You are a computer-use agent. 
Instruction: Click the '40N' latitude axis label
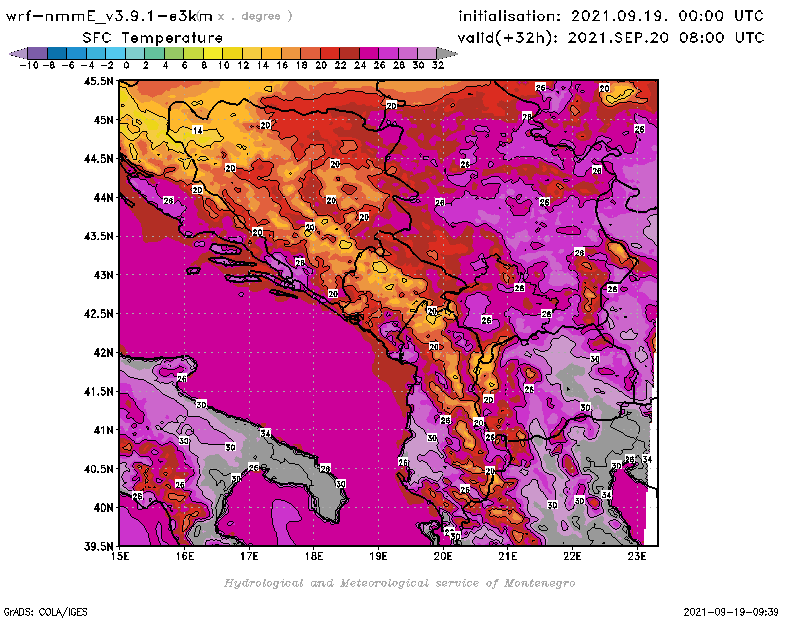104,508
